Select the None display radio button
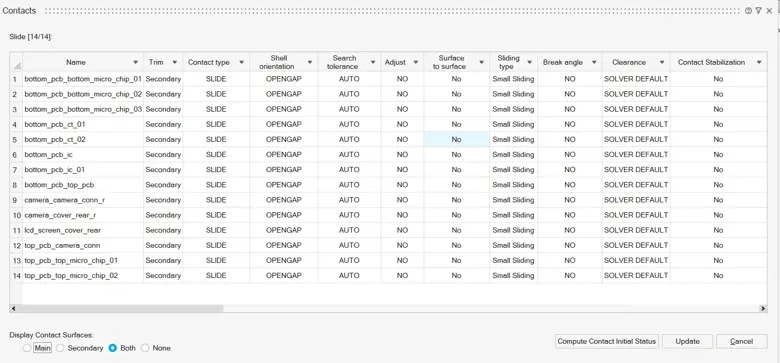 (145, 348)
